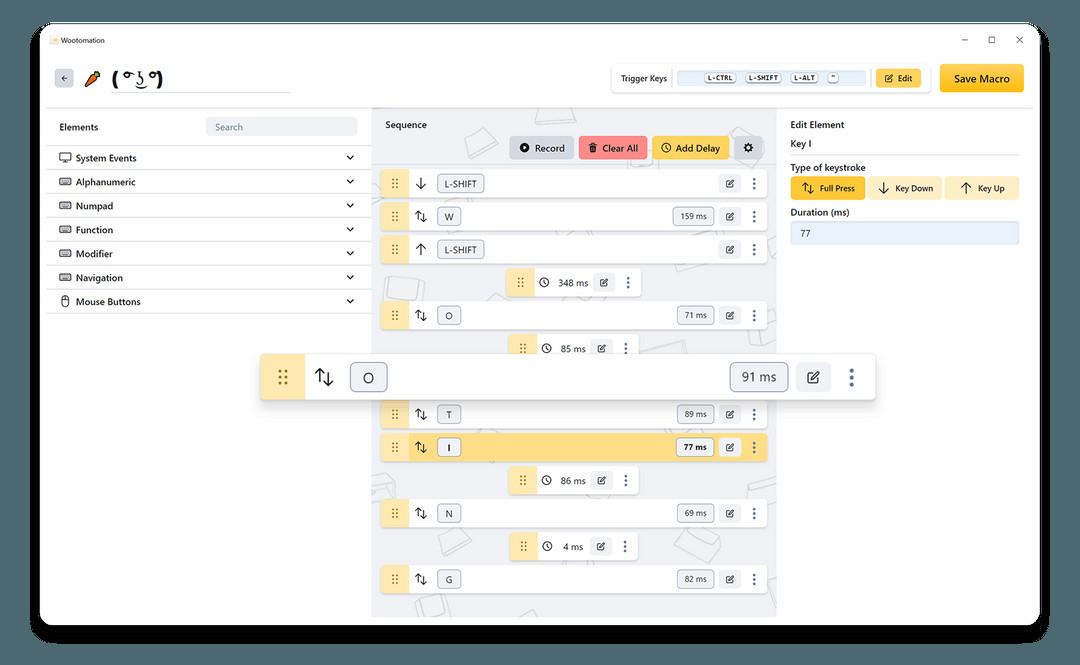Expand the System Events category
Viewport: 1080px width, 665px height.
coord(209,158)
